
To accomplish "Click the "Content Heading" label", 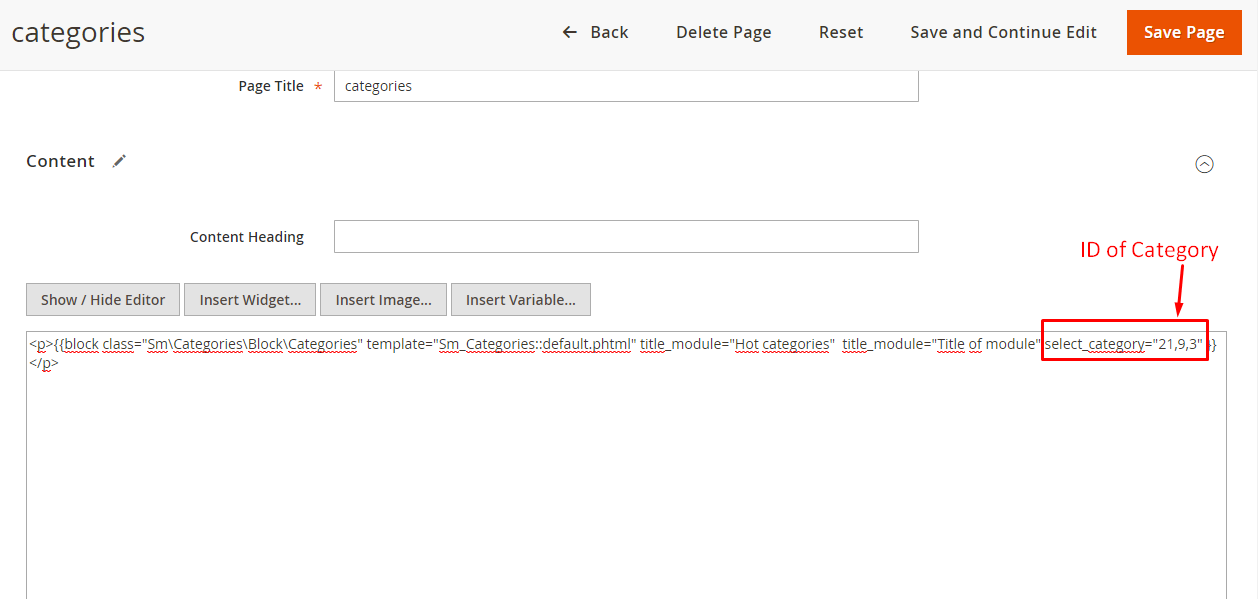I will (x=247, y=237).
